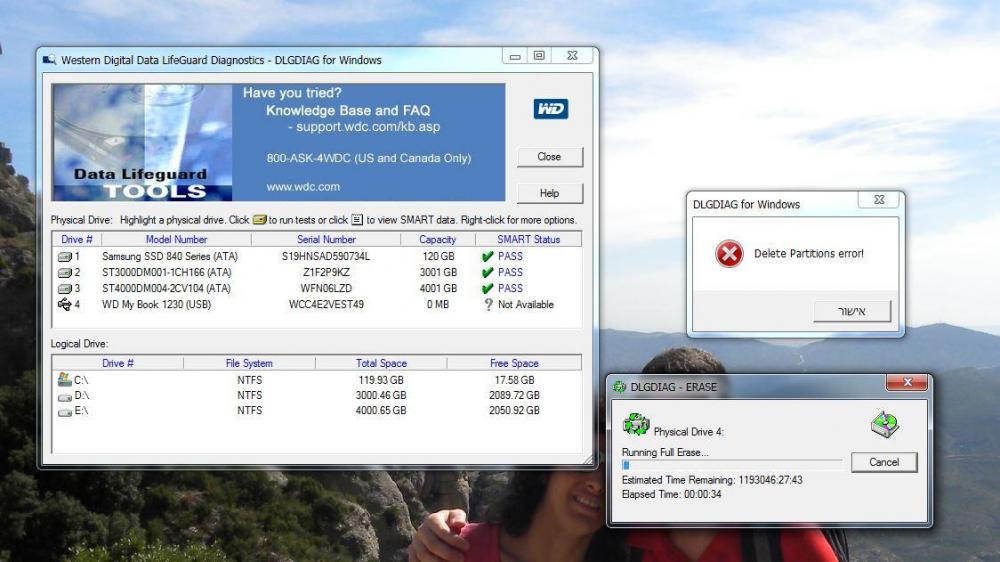Click the drive icon for E:\

click(64, 411)
